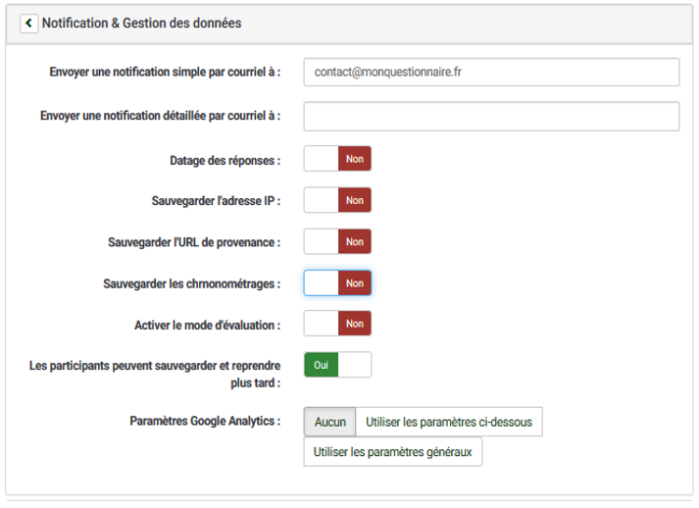Click label Paramètres Google Analytics
699x508 pixels.
[x=205, y=421]
